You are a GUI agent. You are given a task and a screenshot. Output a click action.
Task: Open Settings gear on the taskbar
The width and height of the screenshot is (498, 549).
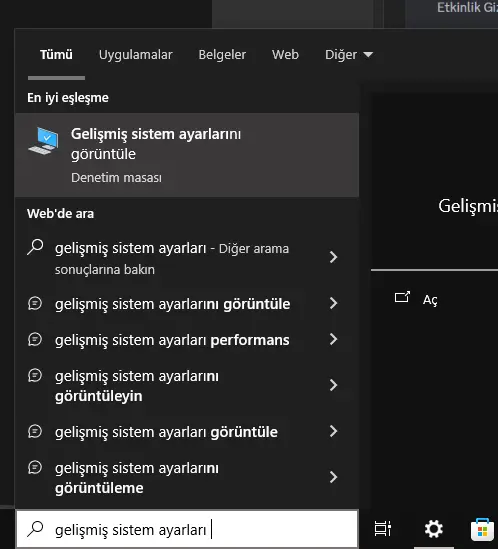click(x=434, y=529)
